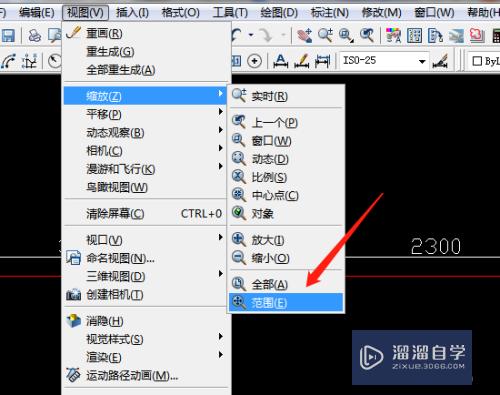Open the Undo history dropdown arrow
This screenshot has height=395, width=500.
point(251,35)
